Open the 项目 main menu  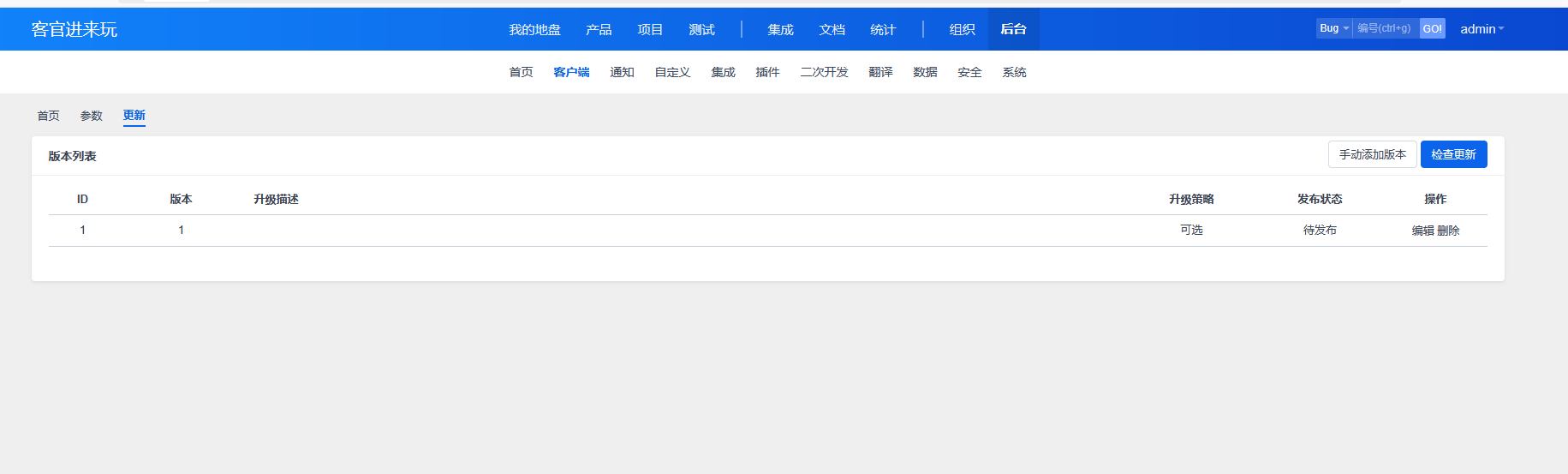click(650, 30)
